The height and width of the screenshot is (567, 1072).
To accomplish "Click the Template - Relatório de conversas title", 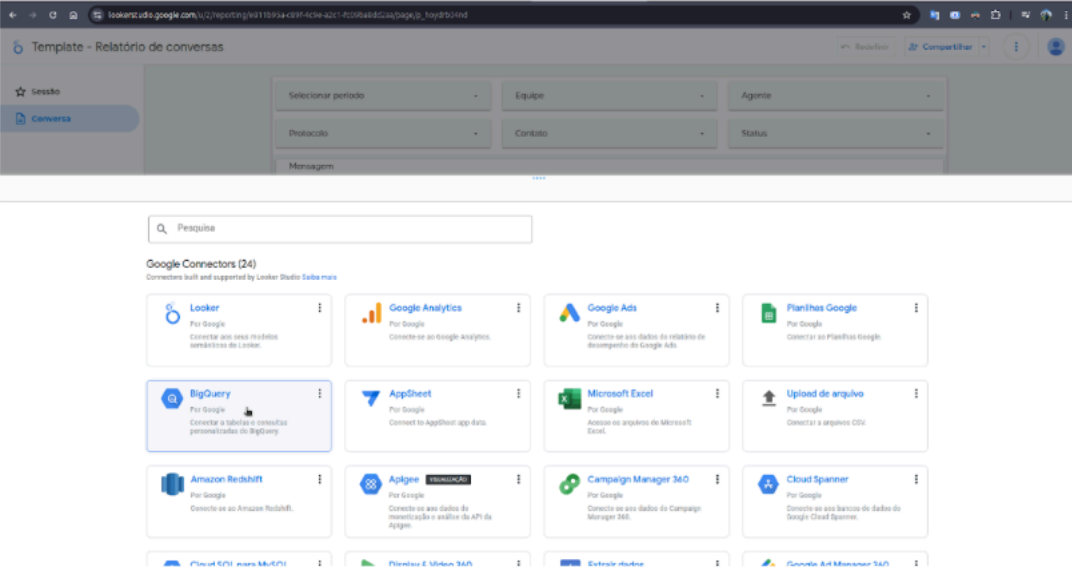I will (x=127, y=47).
